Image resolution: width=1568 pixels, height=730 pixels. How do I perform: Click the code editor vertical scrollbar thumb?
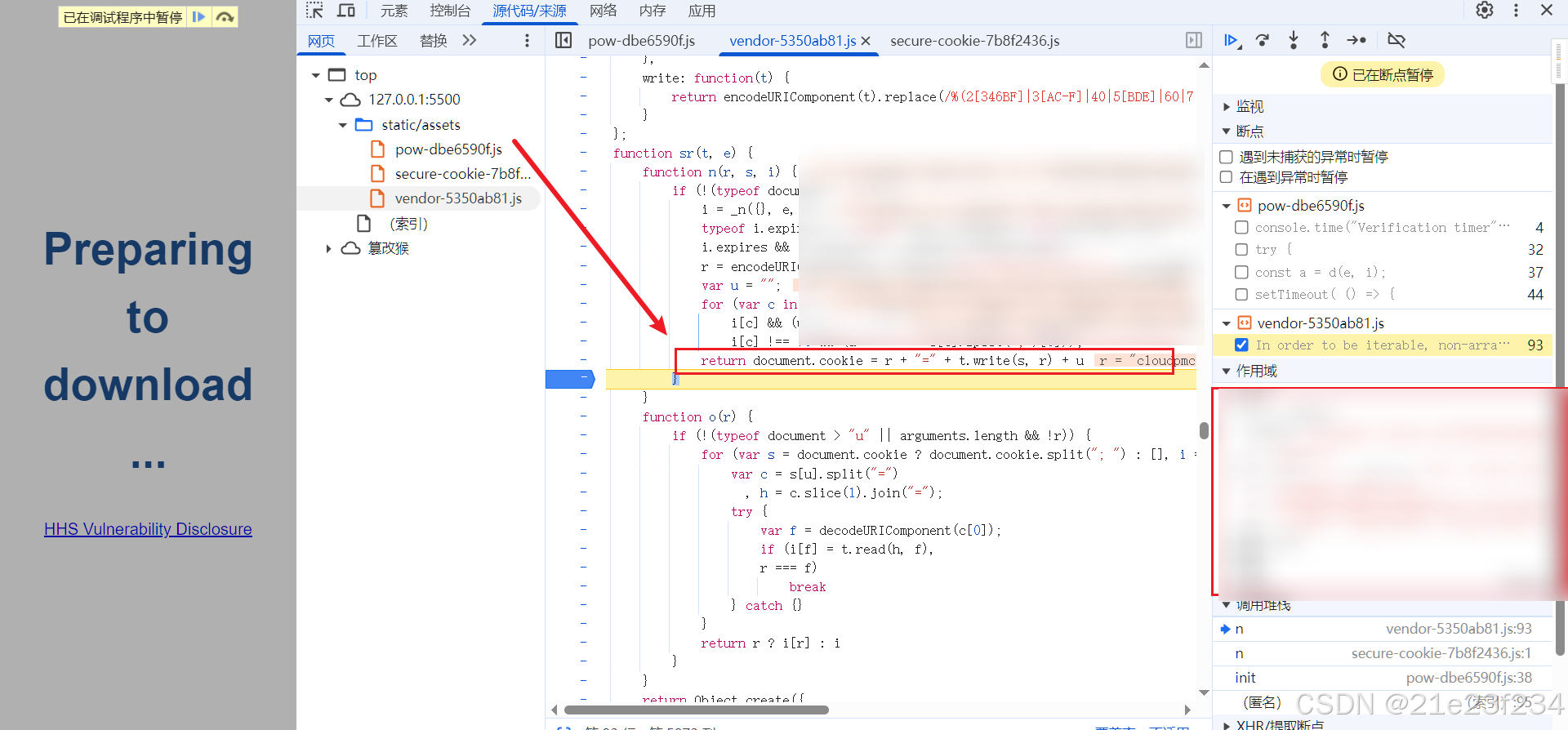tap(1204, 430)
